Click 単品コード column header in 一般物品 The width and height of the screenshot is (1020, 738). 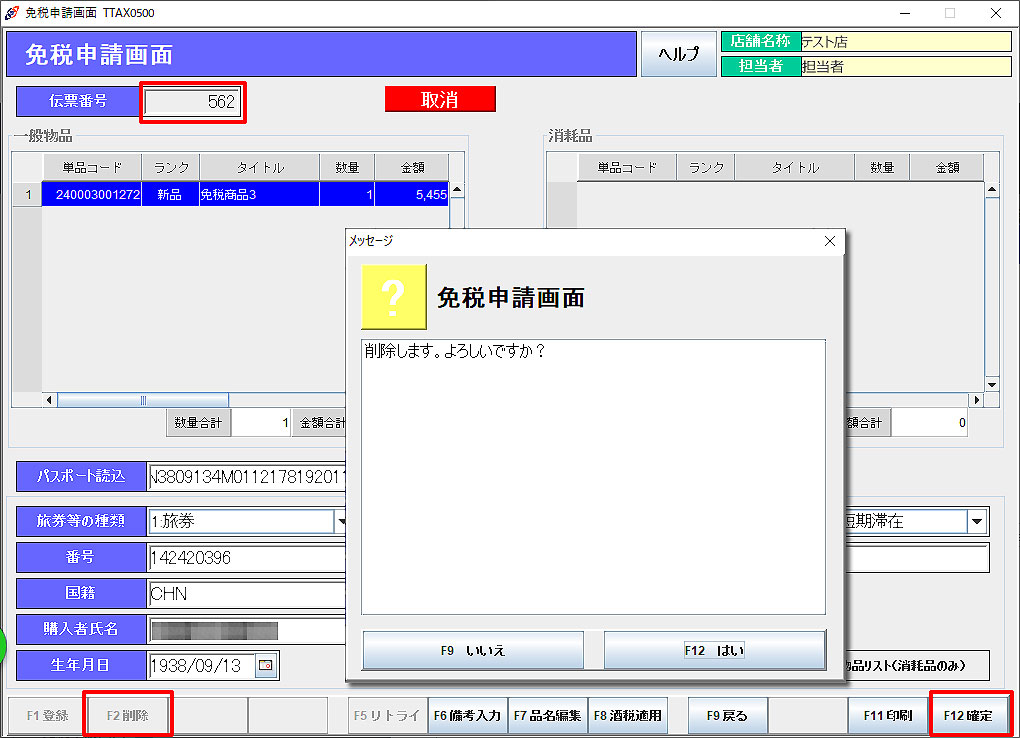pyautogui.click(x=92, y=167)
